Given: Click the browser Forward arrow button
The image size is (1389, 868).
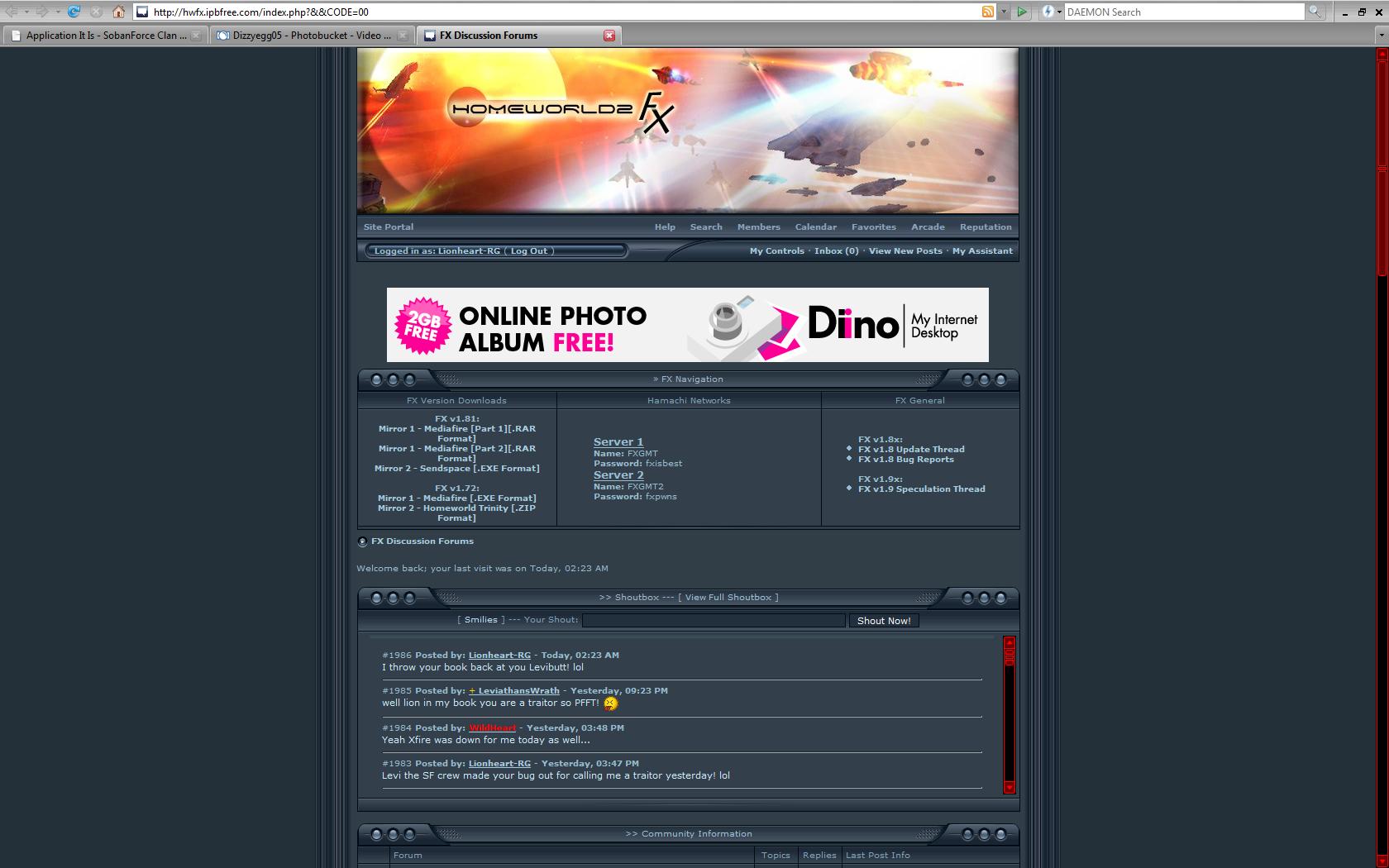Looking at the screenshot, I should pyautogui.click(x=41, y=12).
